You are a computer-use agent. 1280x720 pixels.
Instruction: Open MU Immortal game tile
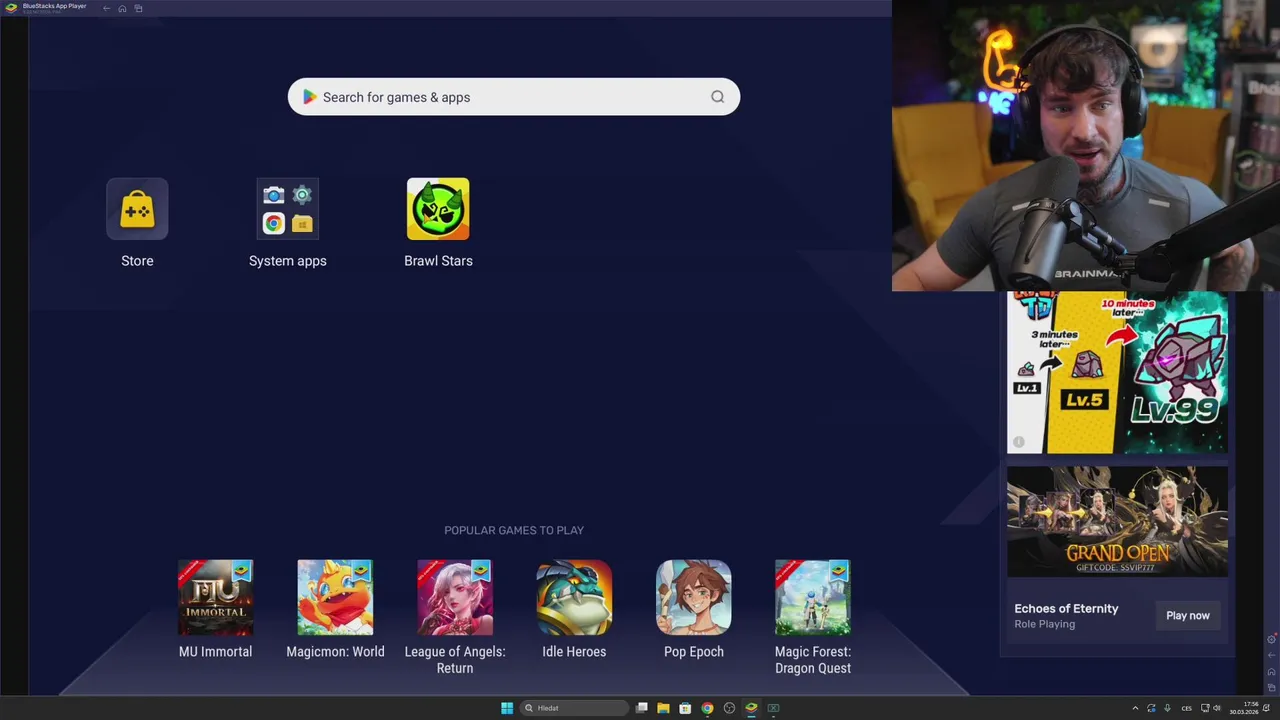click(x=216, y=598)
